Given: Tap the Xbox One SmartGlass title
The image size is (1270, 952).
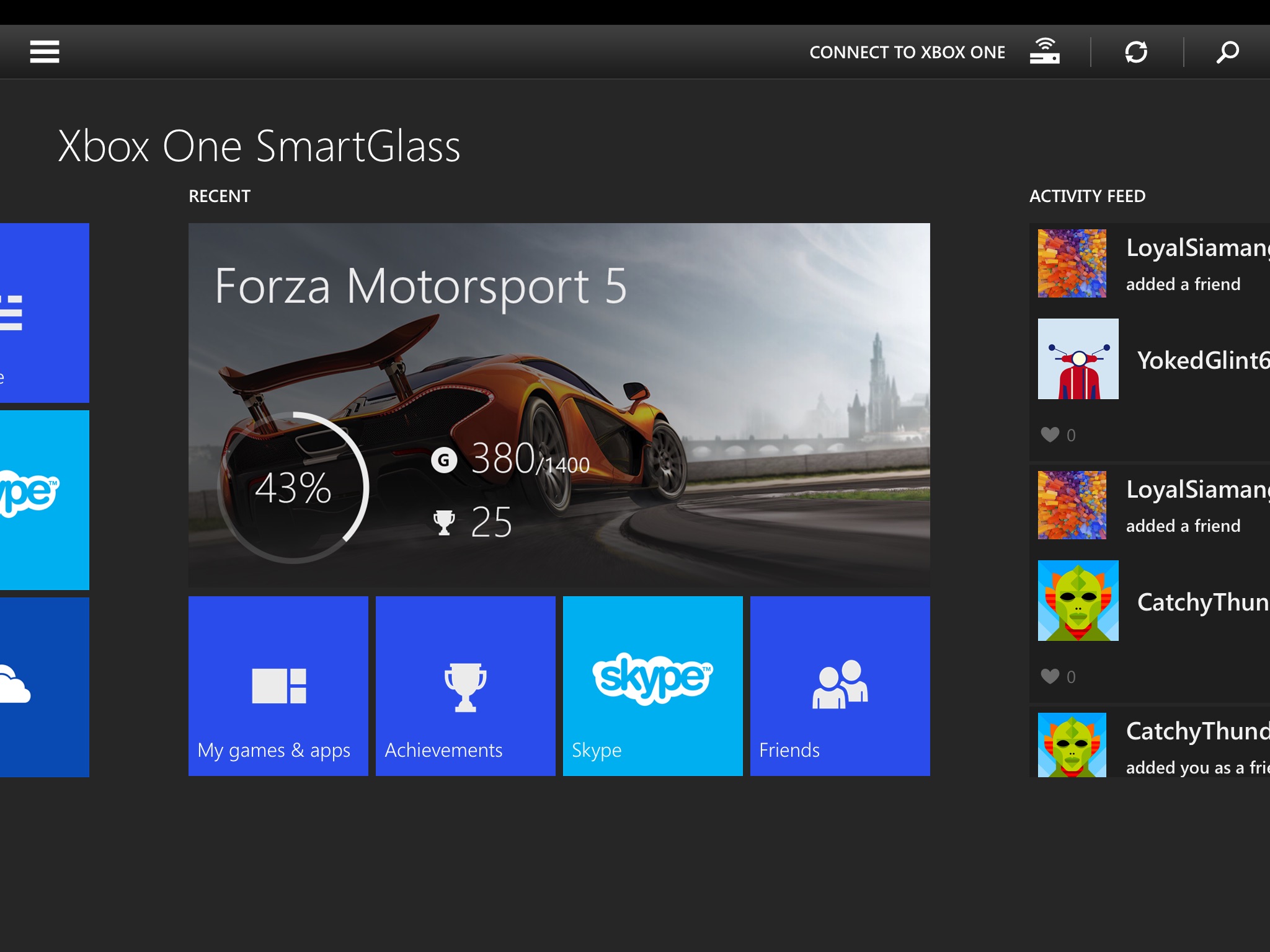Looking at the screenshot, I should 259,146.
